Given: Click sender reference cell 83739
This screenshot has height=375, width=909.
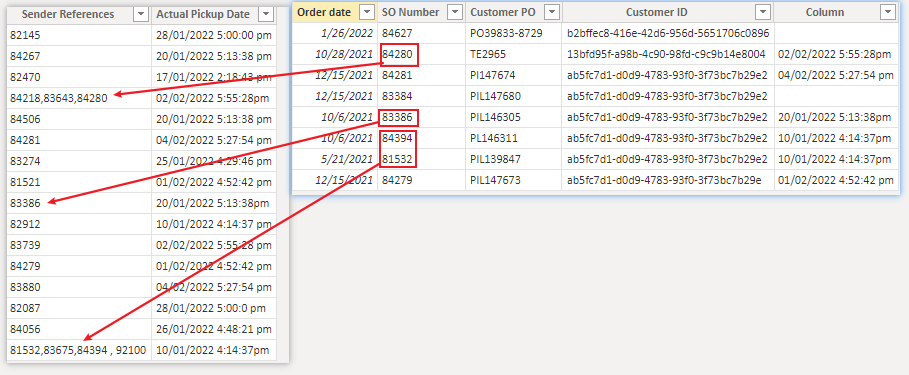Looking at the screenshot, I should click(79, 245).
